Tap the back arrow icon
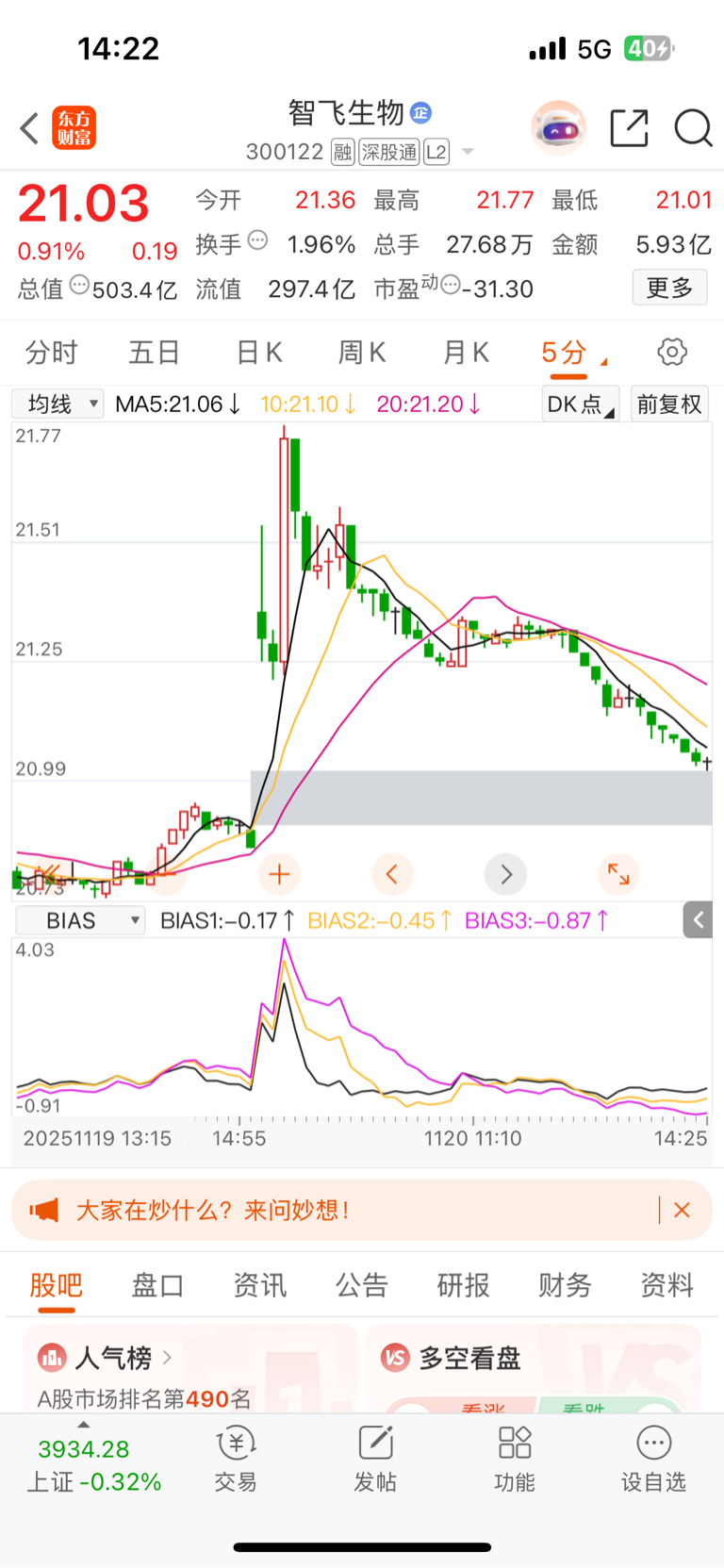724x1568 pixels. [29, 128]
